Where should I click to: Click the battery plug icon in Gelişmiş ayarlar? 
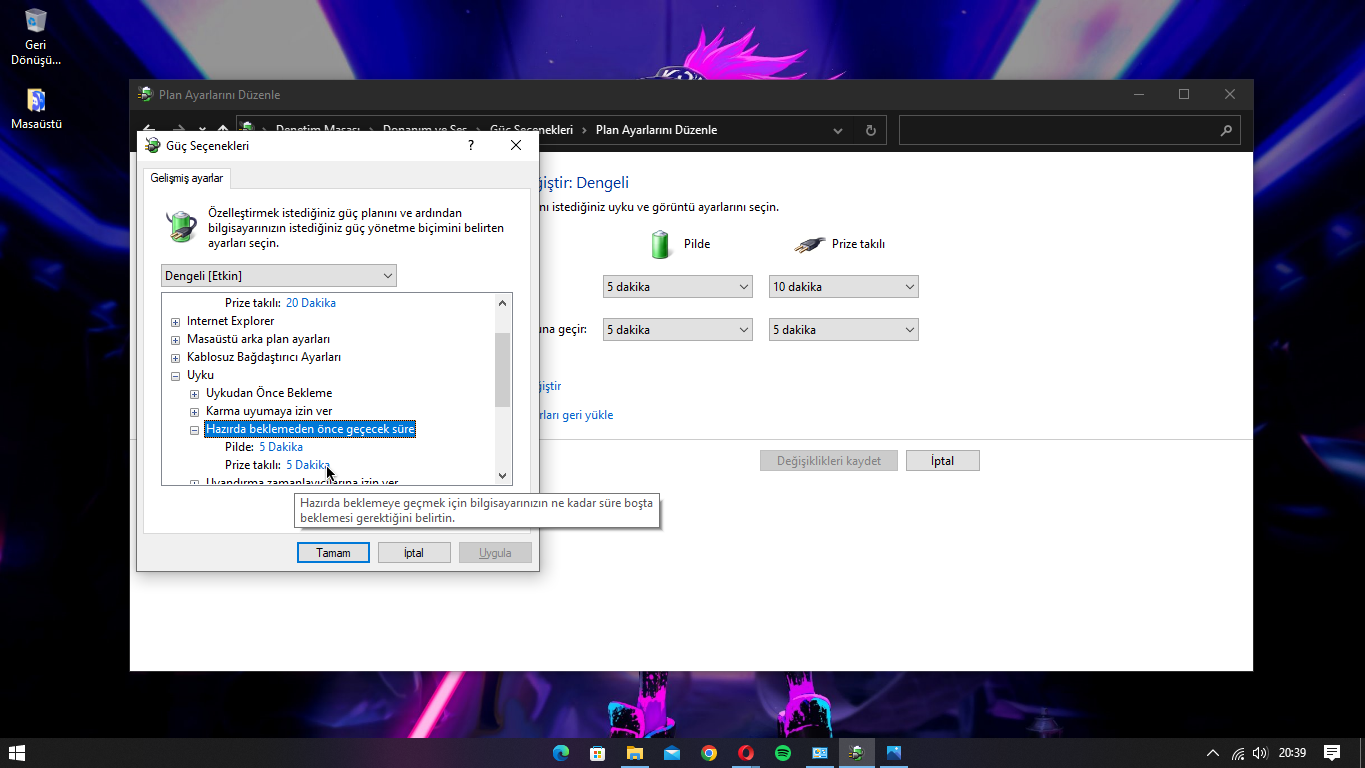182,227
